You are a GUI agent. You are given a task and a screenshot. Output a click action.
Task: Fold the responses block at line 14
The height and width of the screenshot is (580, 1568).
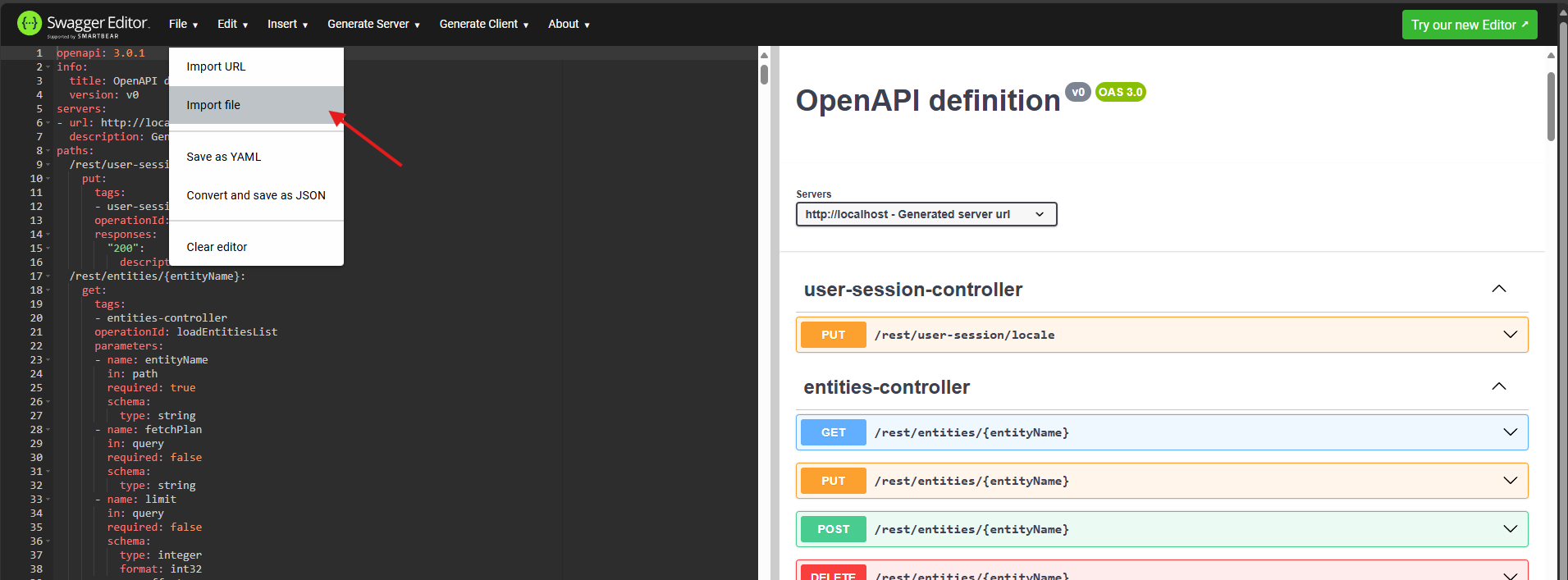[x=48, y=235]
